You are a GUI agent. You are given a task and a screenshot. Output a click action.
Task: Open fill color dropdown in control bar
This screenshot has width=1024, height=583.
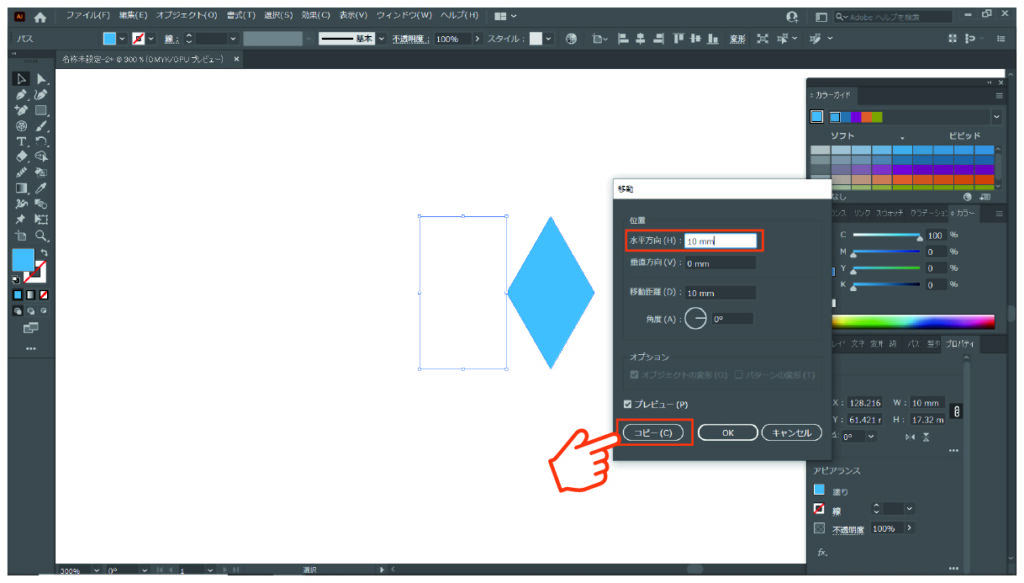click(x=122, y=39)
